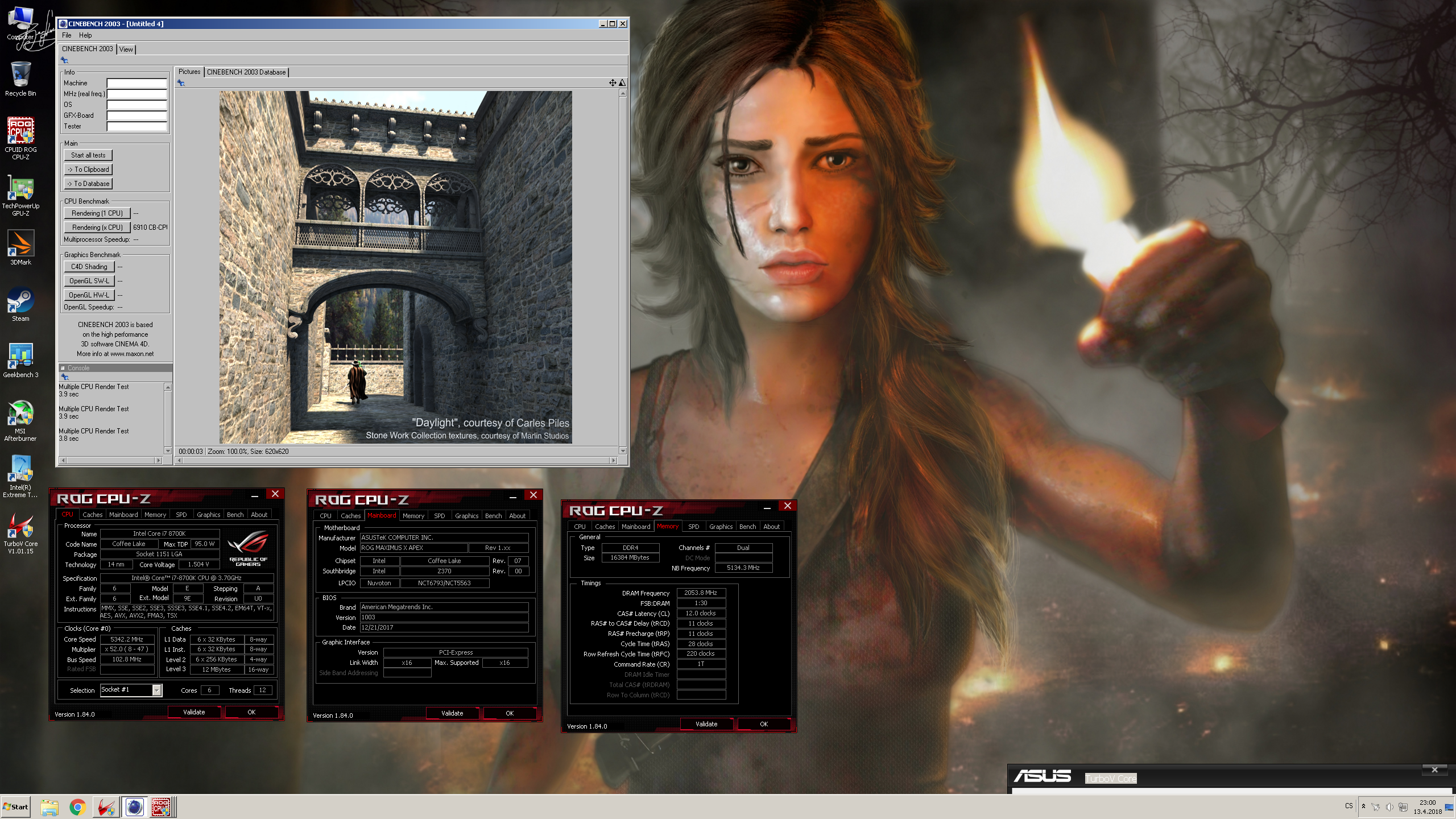Open File Explorer from taskbar

click(x=49, y=806)
